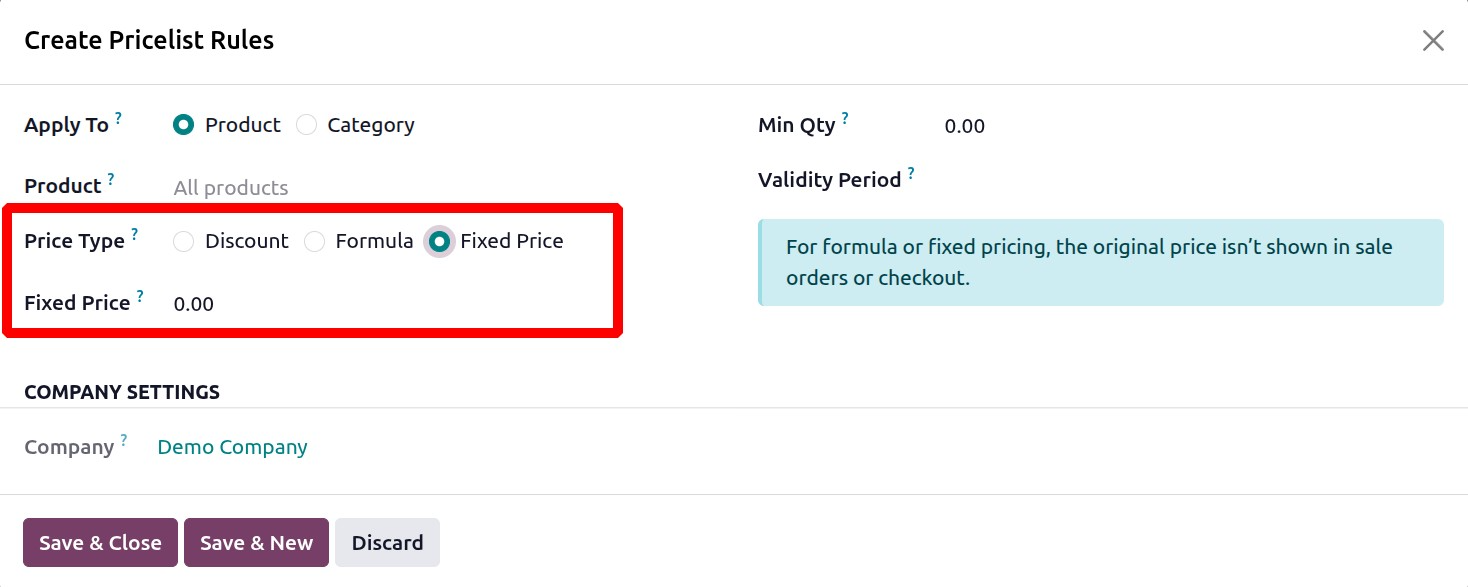Click the Min Qty help icon
This screenshot has height=587, width=1468.
[x=845, y=118]
